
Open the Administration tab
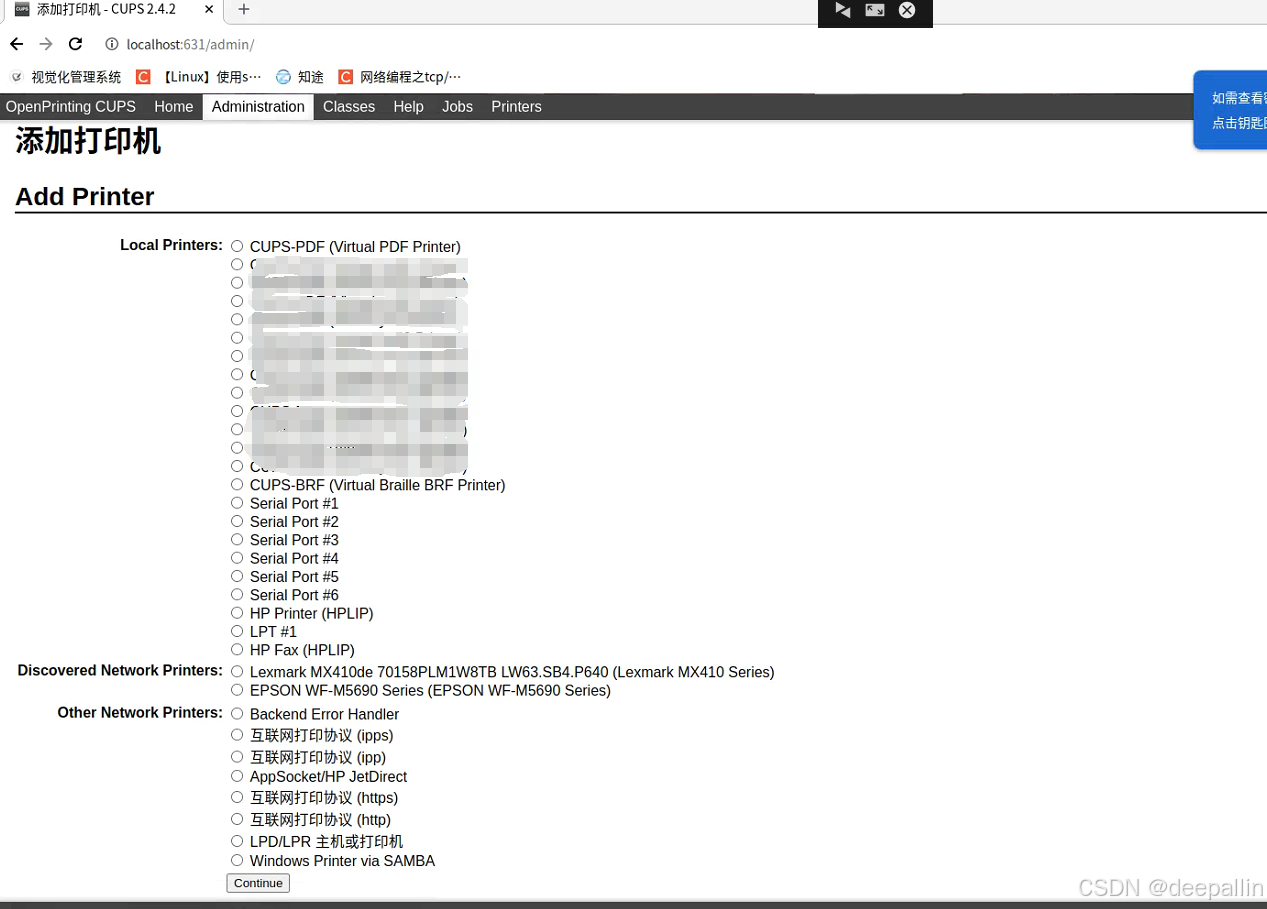pos(258,107)
